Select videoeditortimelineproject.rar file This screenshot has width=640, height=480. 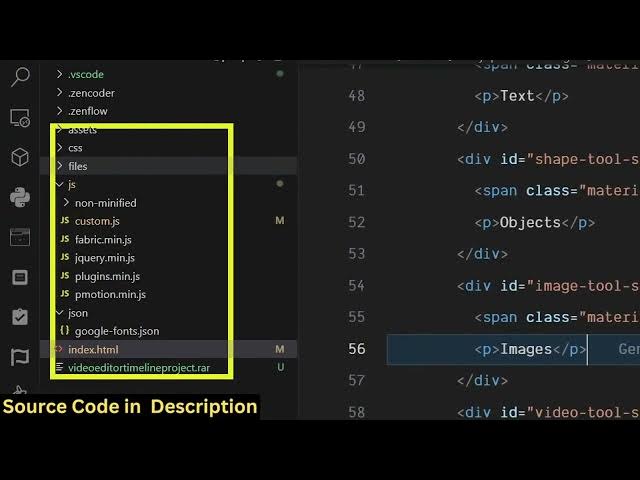[139, 368]
